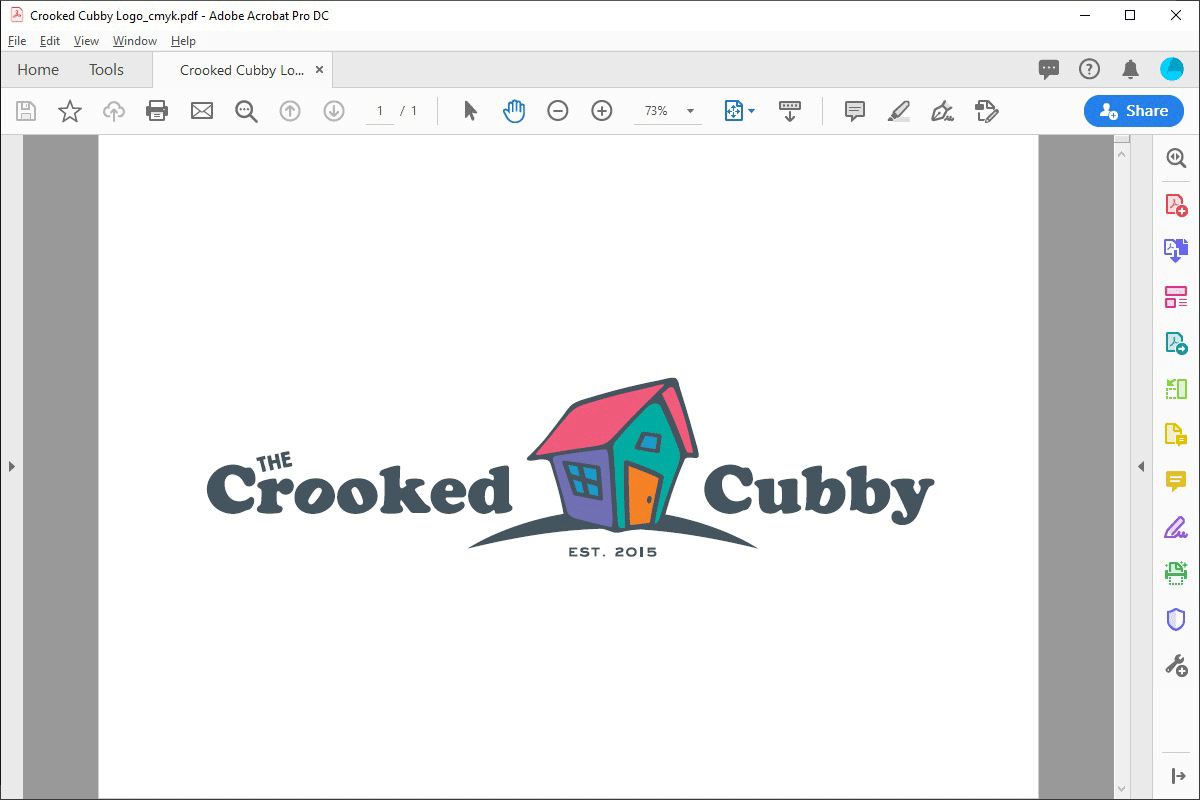Open the Redact/edit stamp tool in toolbar
The width and height of the screenshot is (1200, 800).
point(986,111)
